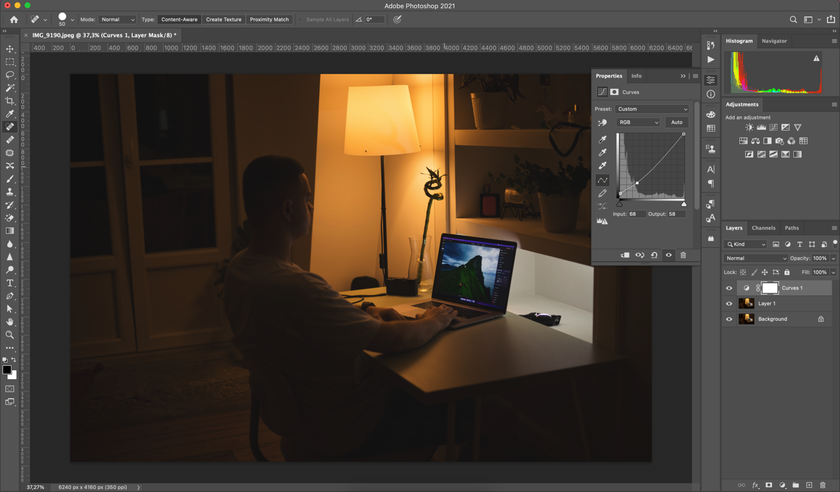Select the Brush tool

click(10, 178)
